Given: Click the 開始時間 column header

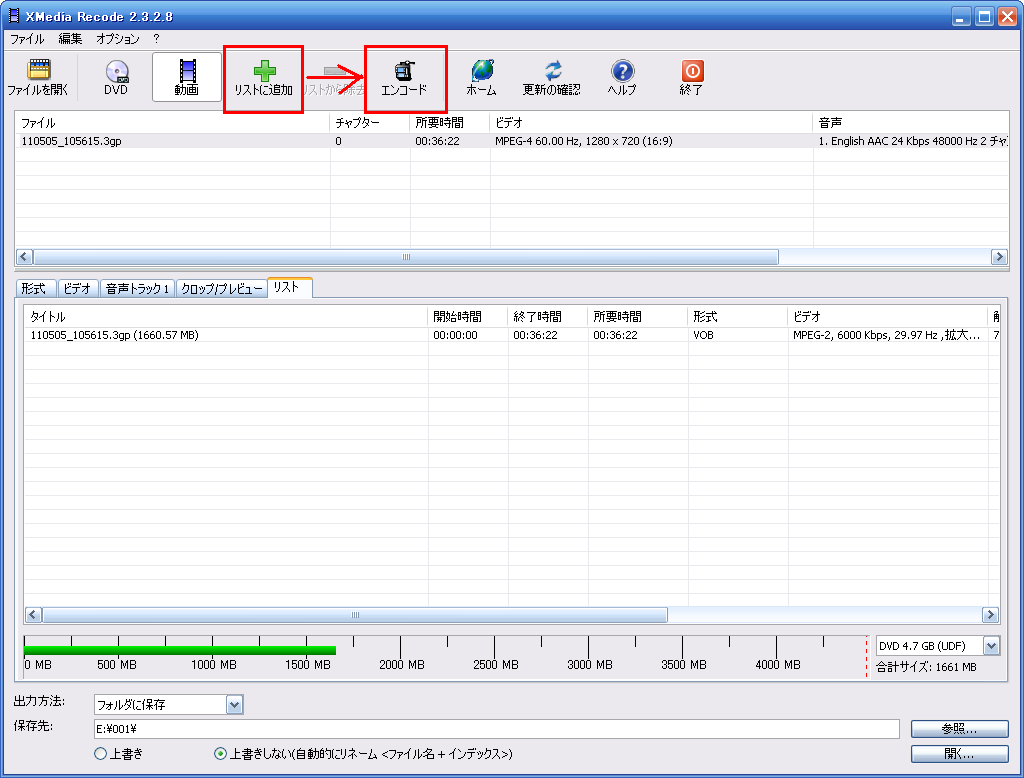Looking at the screenshot, I should pos(468,317).
